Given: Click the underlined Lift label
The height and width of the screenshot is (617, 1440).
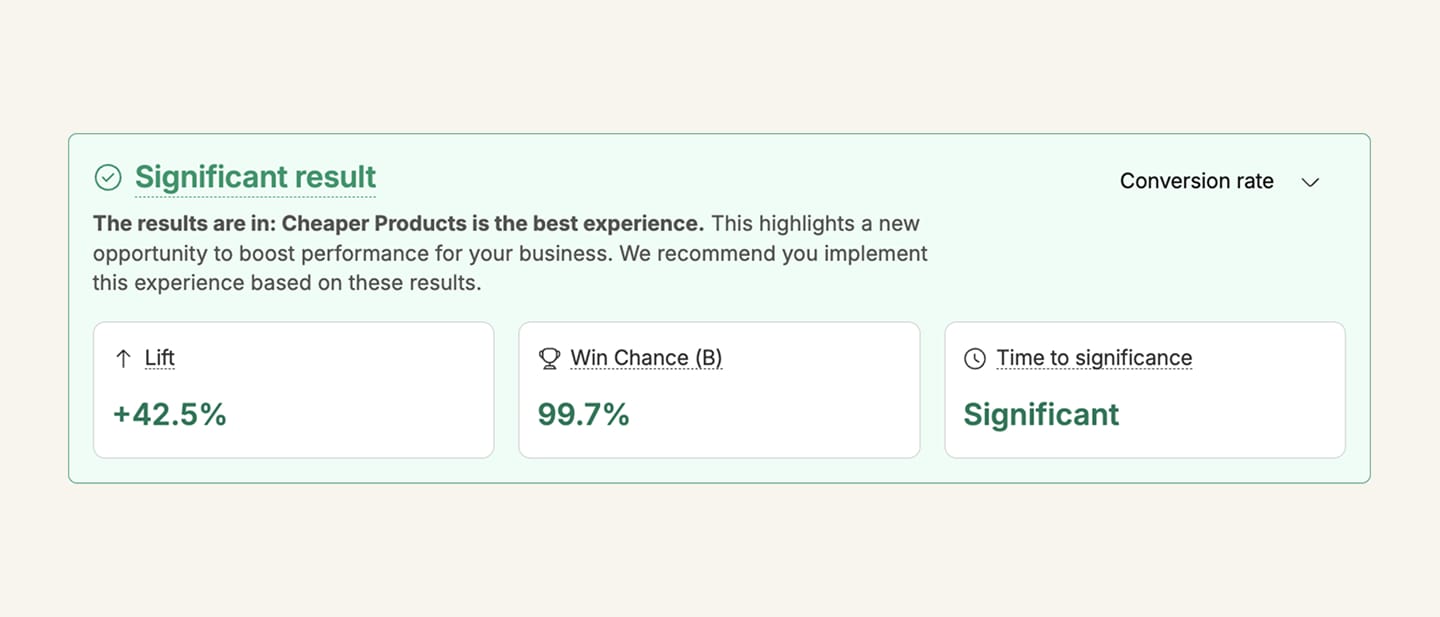Looking at the screenshot, I should 160,357.
